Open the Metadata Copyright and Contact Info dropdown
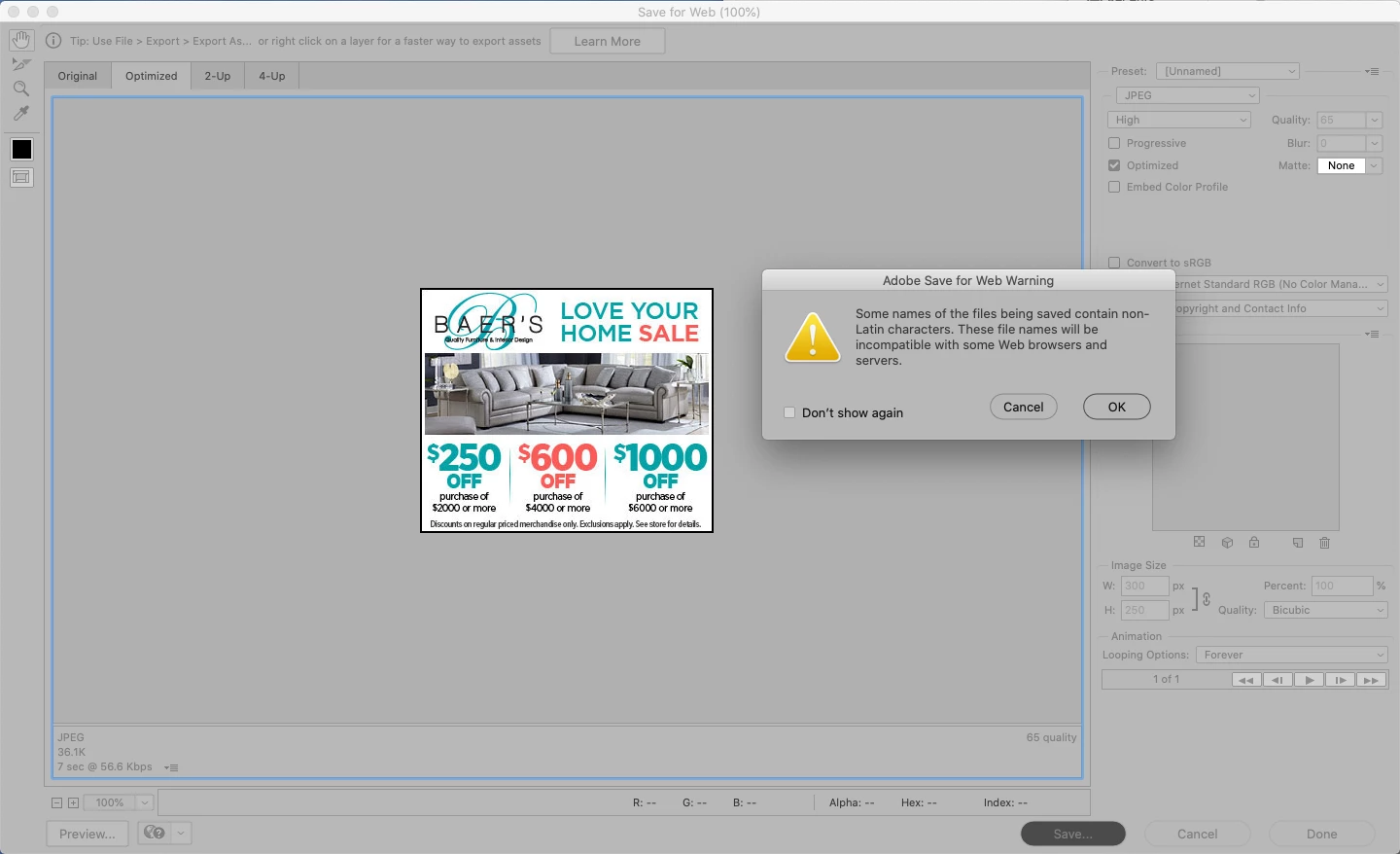Screen dimensions: 1400x854 1281,308
